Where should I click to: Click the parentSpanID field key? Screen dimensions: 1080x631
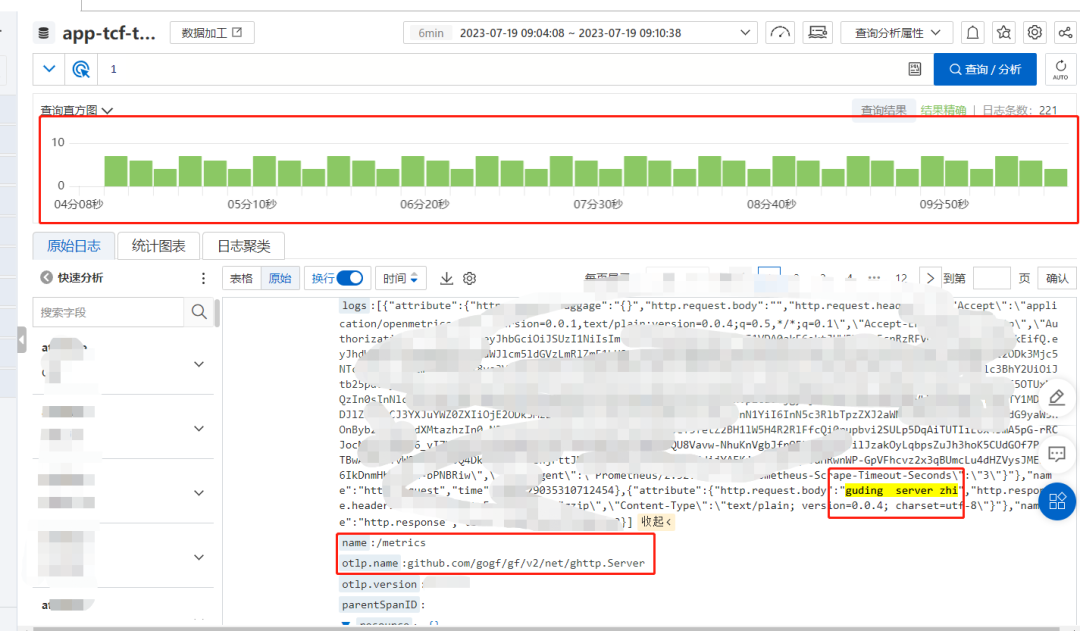[380, 605]
